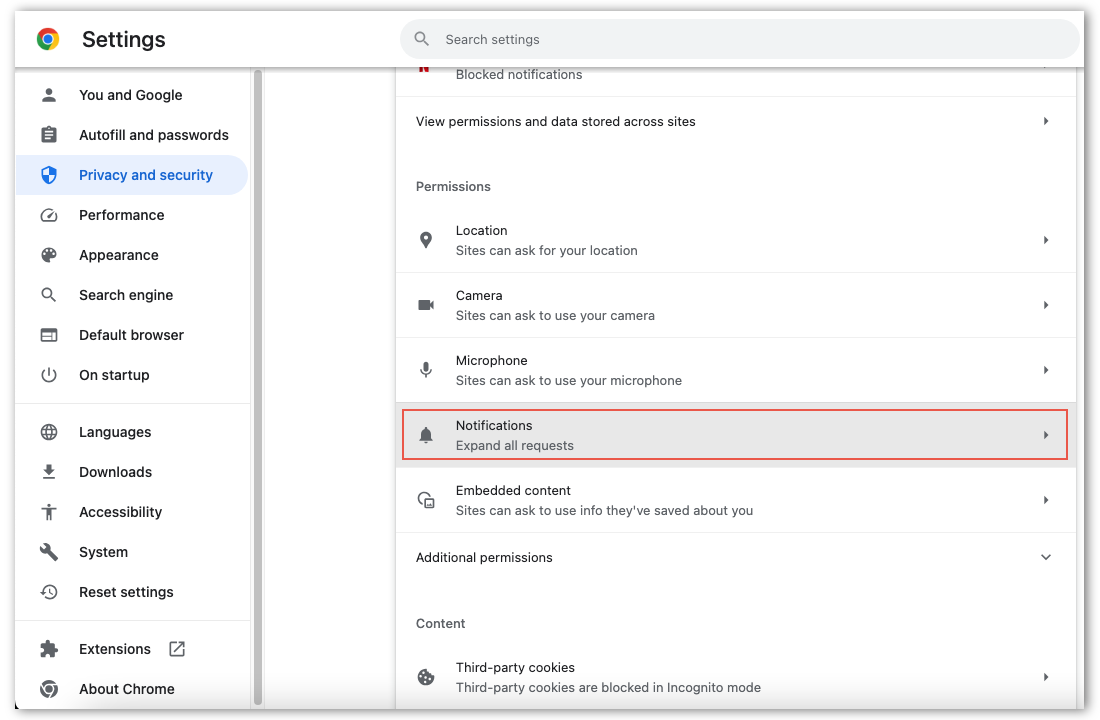1100x720 pixels.
Task: Click the Location pin icon
Action: 426,240
